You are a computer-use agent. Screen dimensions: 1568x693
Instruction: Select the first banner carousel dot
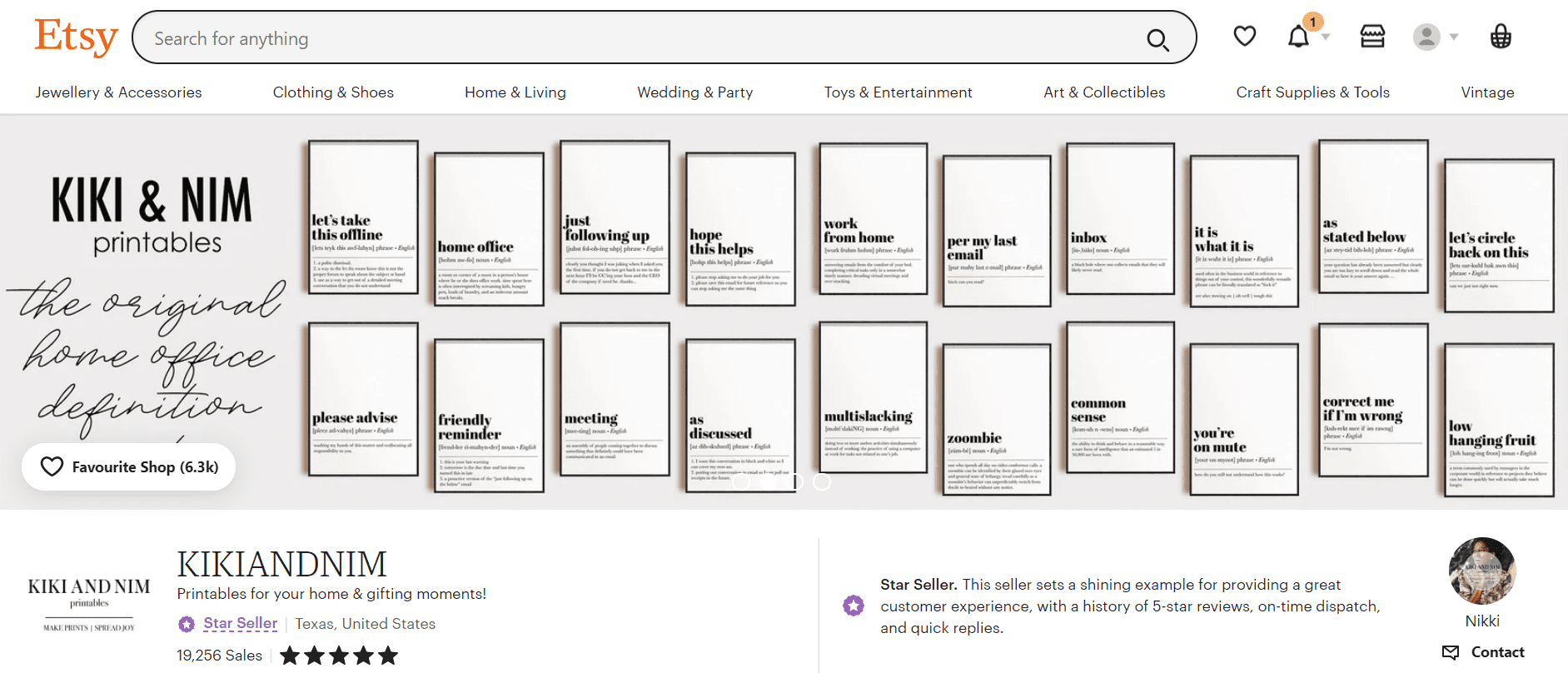tap(741, 481)
